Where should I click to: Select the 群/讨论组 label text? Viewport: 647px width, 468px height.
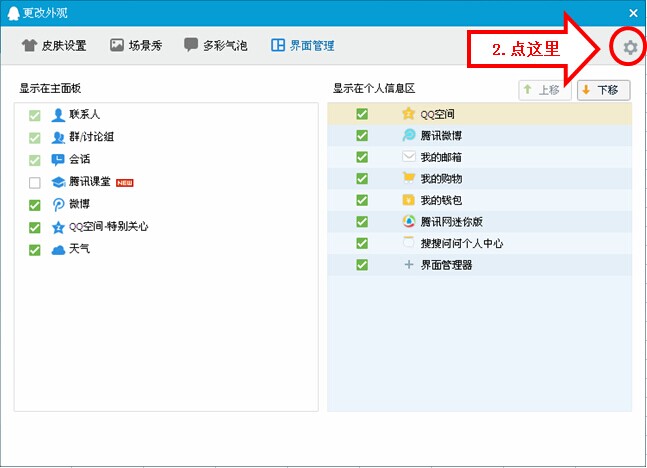tap(91, 137)
